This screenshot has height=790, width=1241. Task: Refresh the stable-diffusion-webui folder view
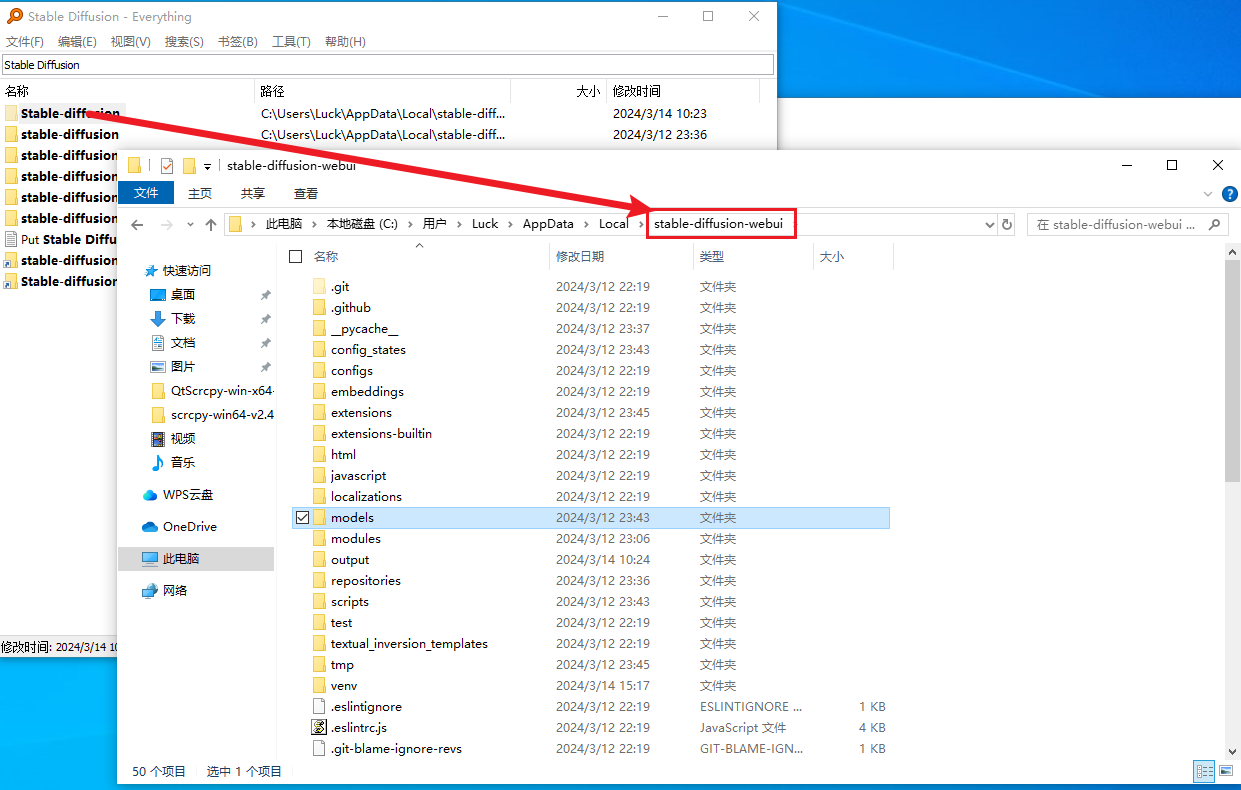coord(1007,225)
